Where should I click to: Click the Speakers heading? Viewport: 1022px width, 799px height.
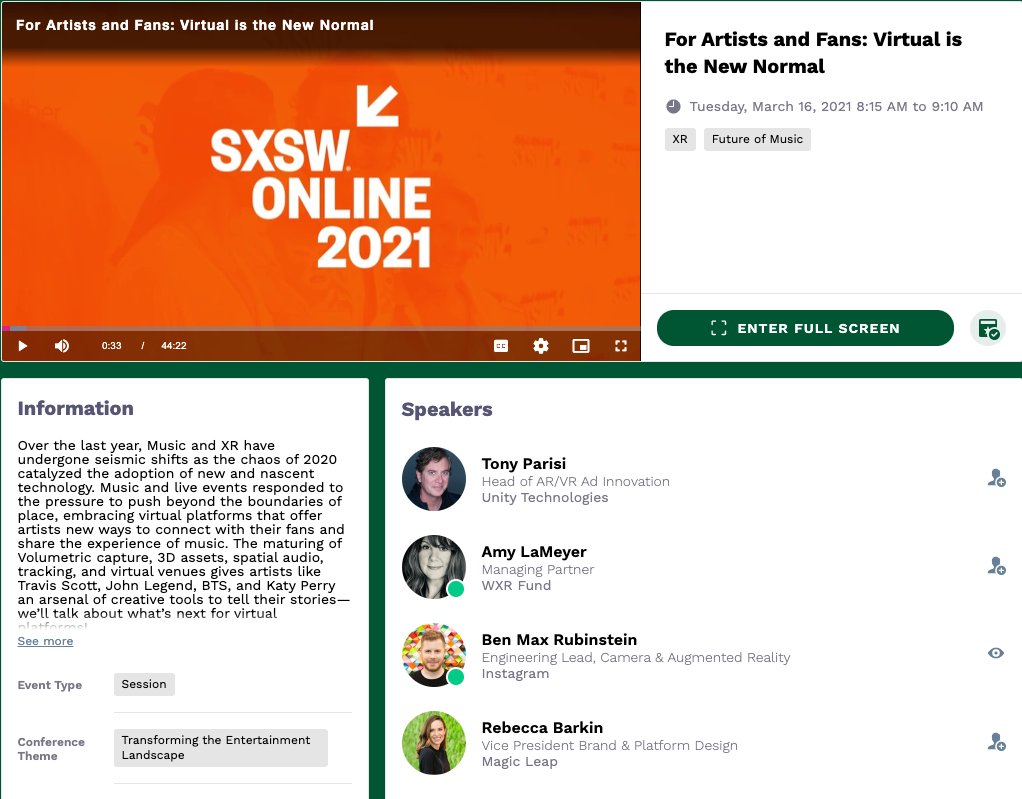pyautogui.click(x=446, y=410)
